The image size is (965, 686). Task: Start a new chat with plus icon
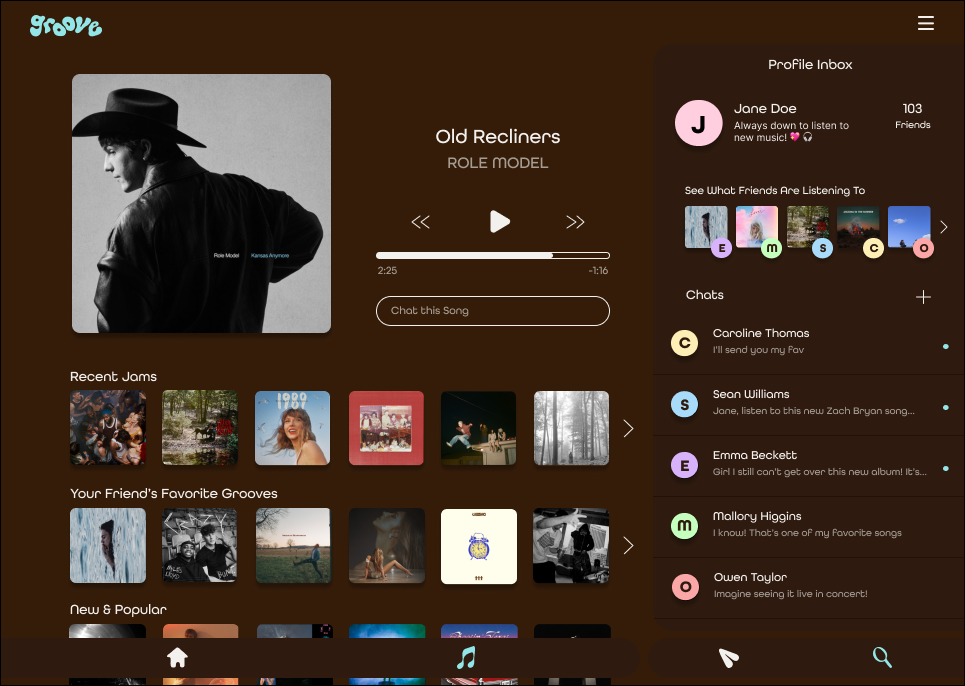(x=923, y=297)
